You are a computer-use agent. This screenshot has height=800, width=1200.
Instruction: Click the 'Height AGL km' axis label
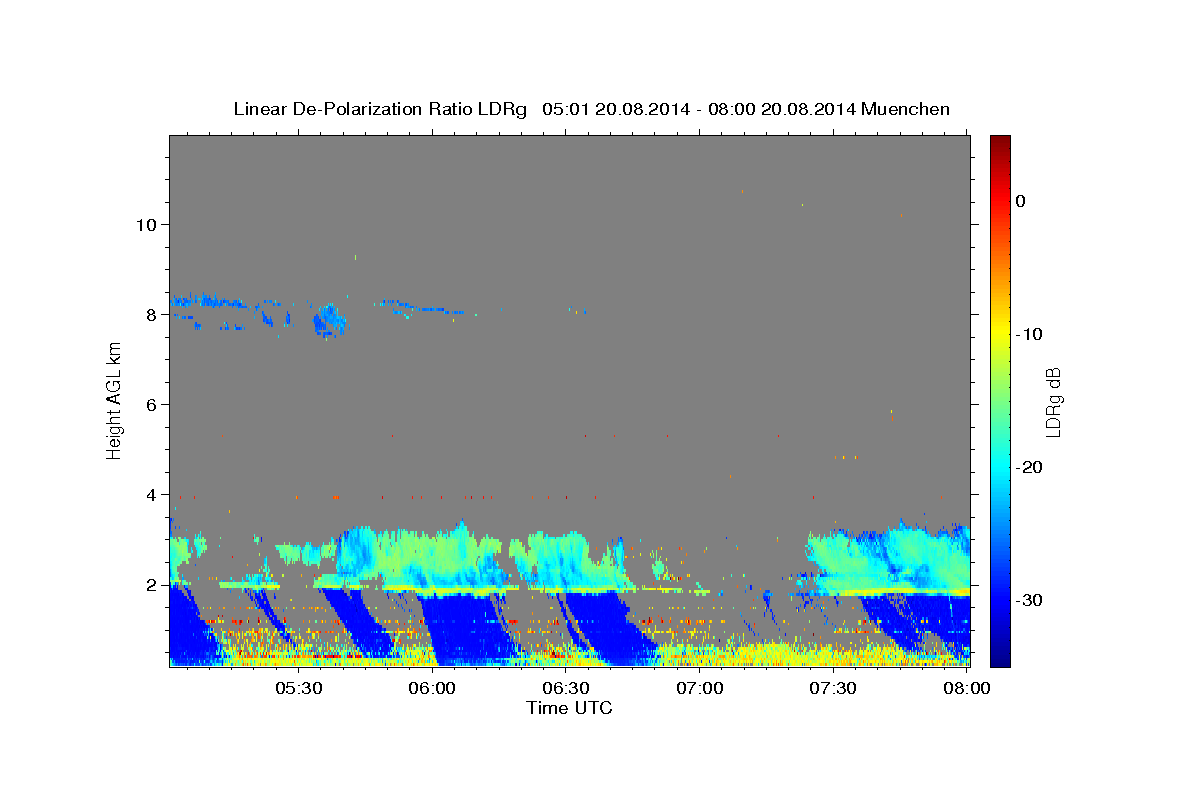(x=115, y=401)
